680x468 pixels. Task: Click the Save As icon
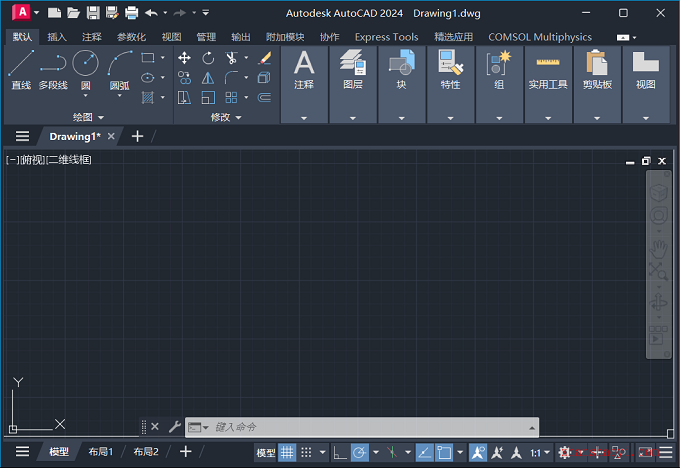tap(112, 13)
